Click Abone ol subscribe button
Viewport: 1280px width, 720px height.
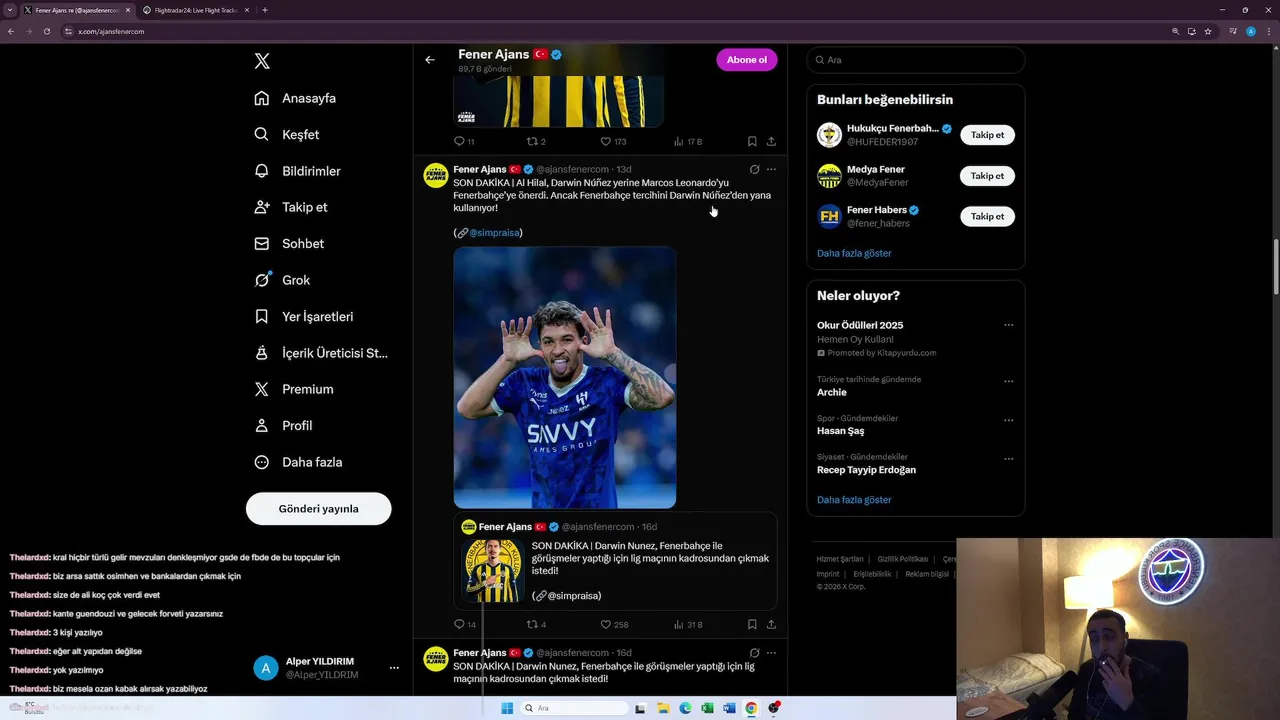(746, 60)
